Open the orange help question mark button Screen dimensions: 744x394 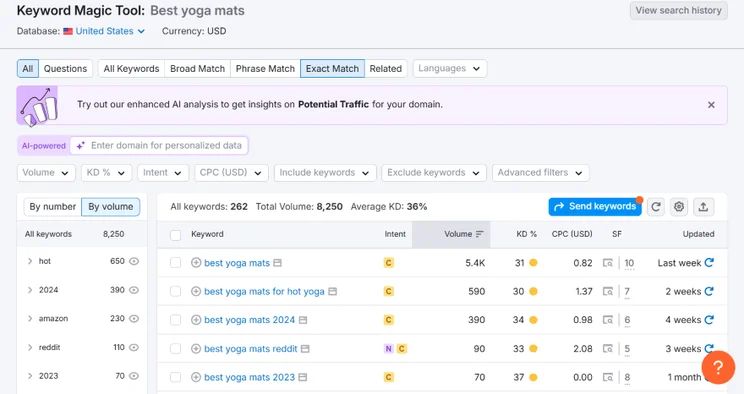pyautogui.click(x=718, y=367)
